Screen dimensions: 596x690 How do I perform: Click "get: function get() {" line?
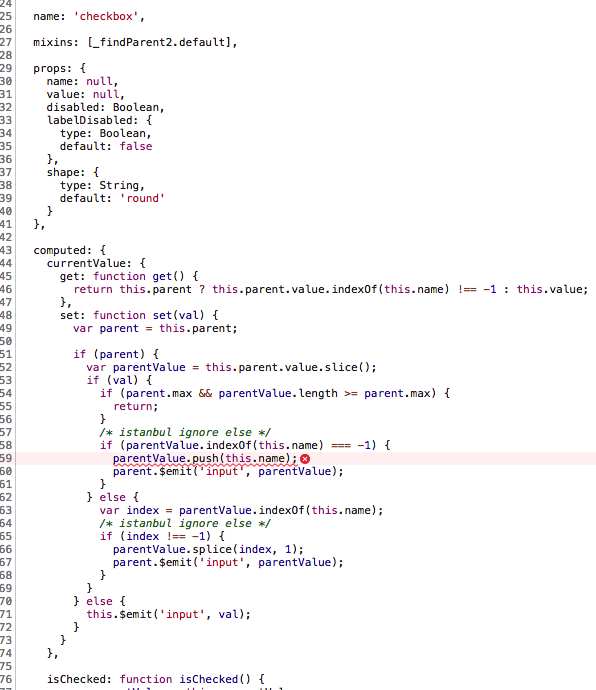coord(129,277)
